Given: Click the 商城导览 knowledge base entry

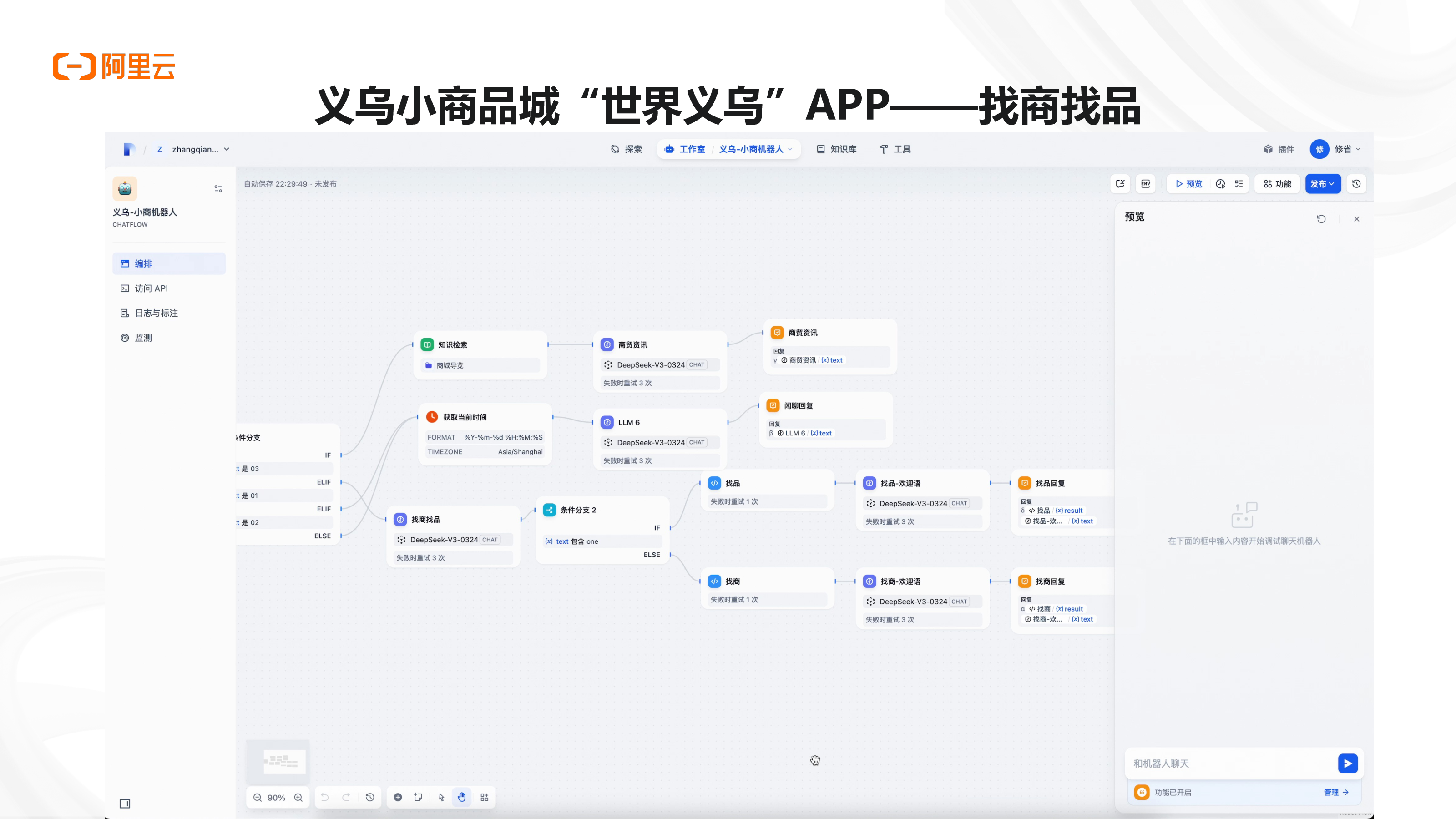Looking at the screenshot, I should [480, 365].
